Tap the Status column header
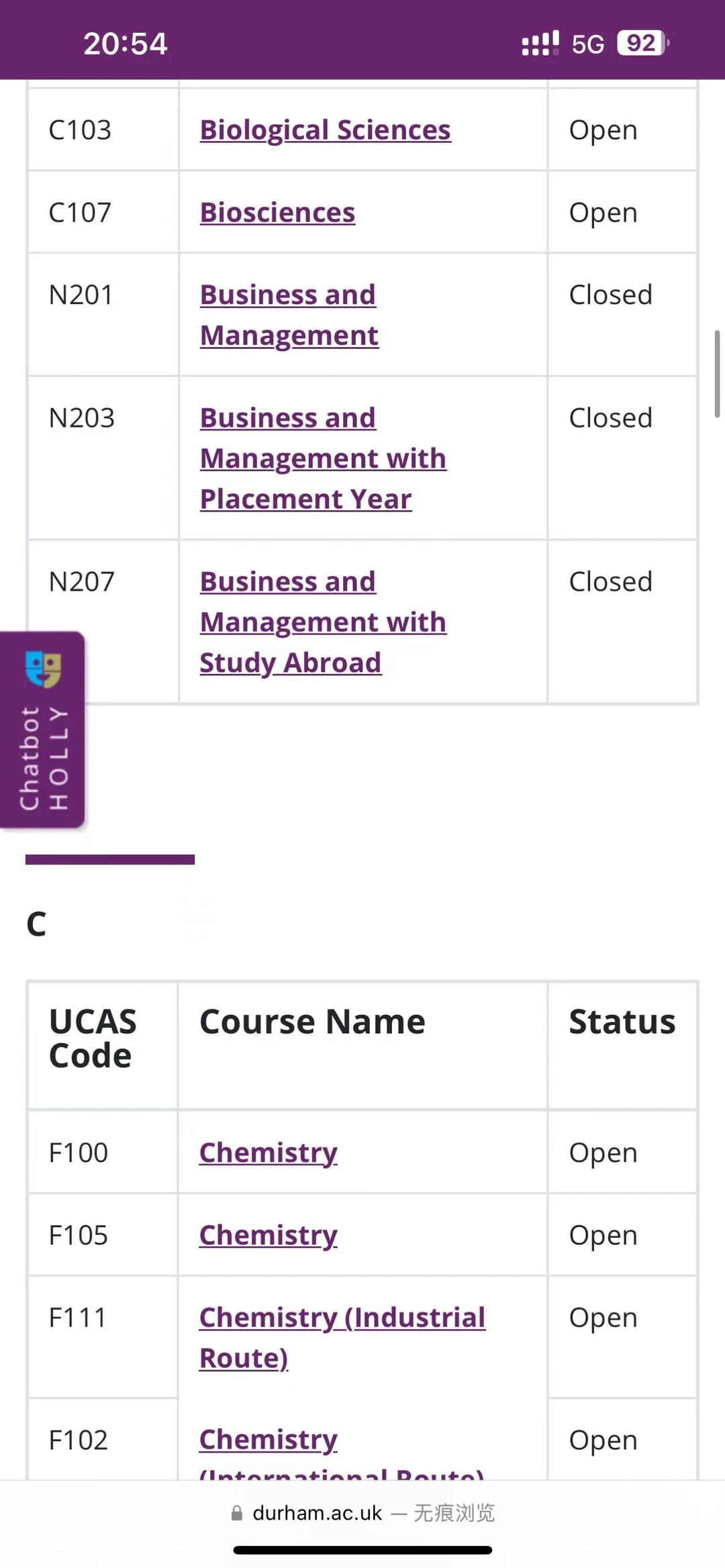725x1568 pixels. click(x=622, y=1022)
